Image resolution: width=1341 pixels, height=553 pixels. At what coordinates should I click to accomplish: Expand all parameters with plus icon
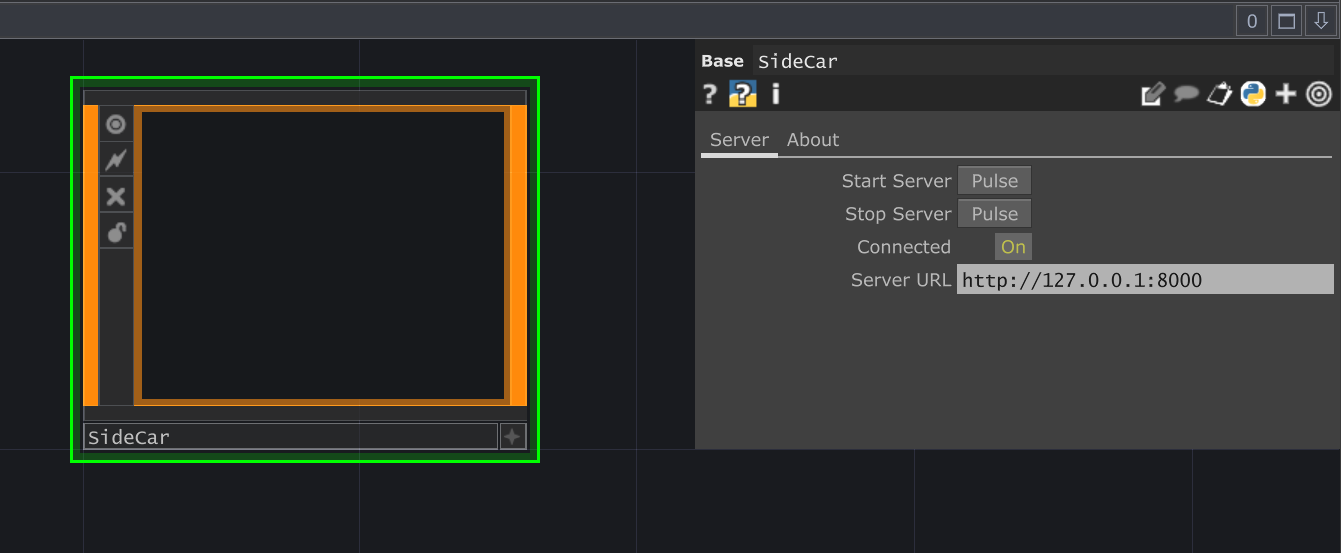pos(1286,94)
